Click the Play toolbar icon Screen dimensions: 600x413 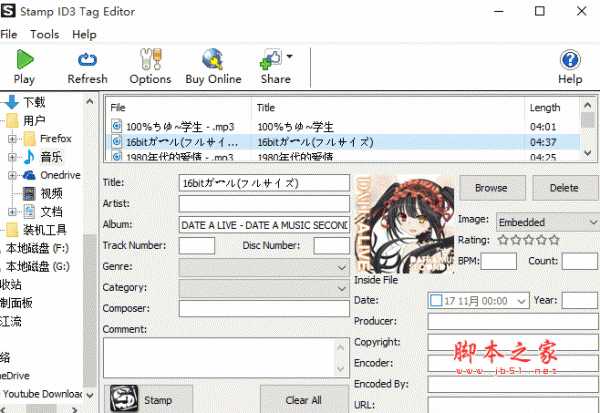pyautogui.click(x=23, y=60)
